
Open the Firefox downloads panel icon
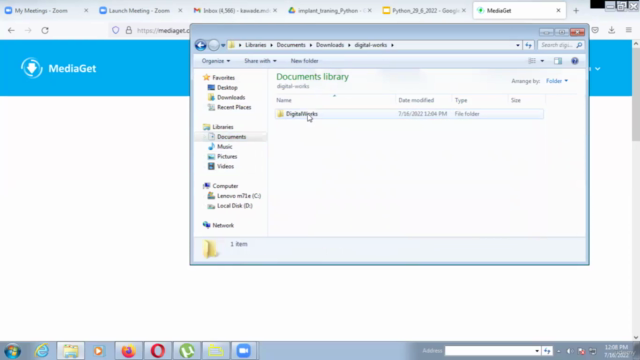tap(611, 30)
